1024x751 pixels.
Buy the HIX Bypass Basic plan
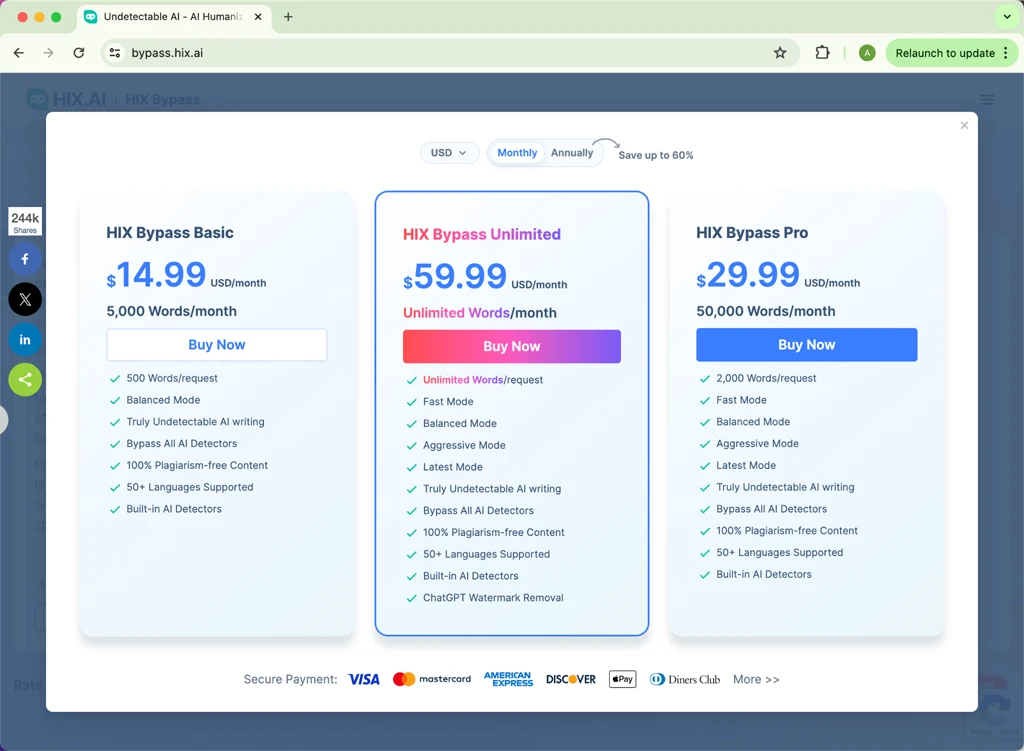217,345
